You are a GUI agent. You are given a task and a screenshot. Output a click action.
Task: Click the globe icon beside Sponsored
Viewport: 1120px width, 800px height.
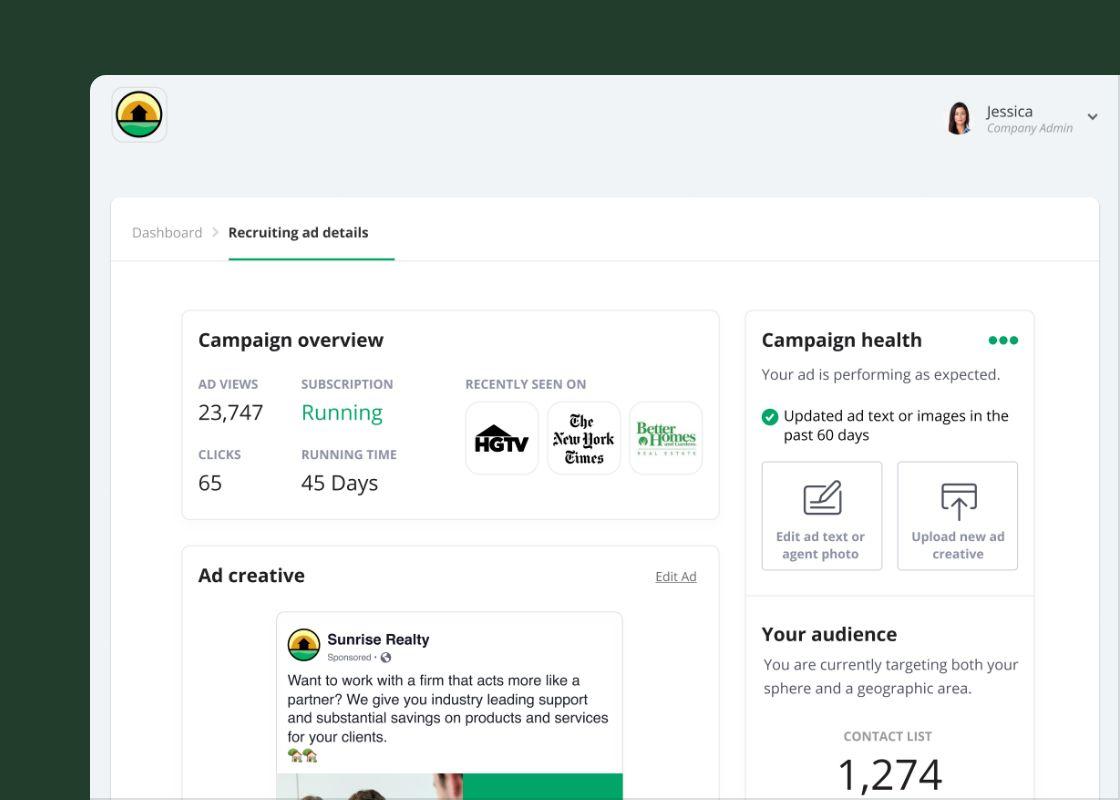(x=386, y=657)
